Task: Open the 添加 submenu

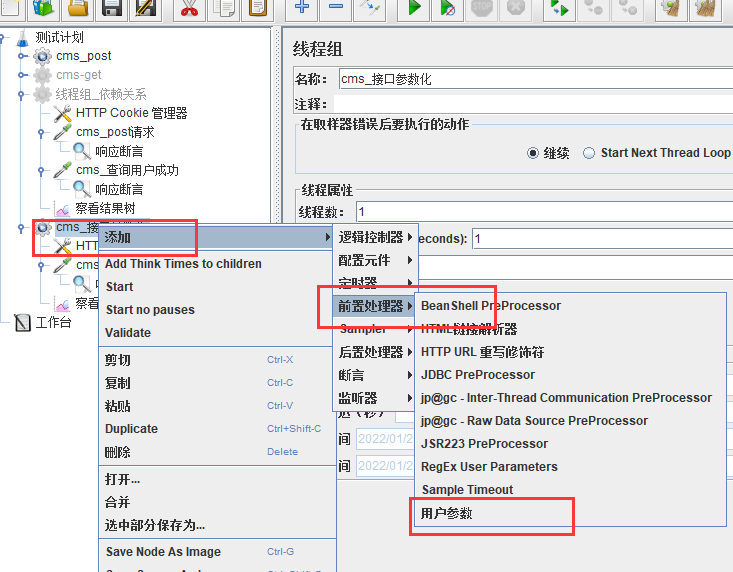Action: pyautogui.click(x=216, y=237)
